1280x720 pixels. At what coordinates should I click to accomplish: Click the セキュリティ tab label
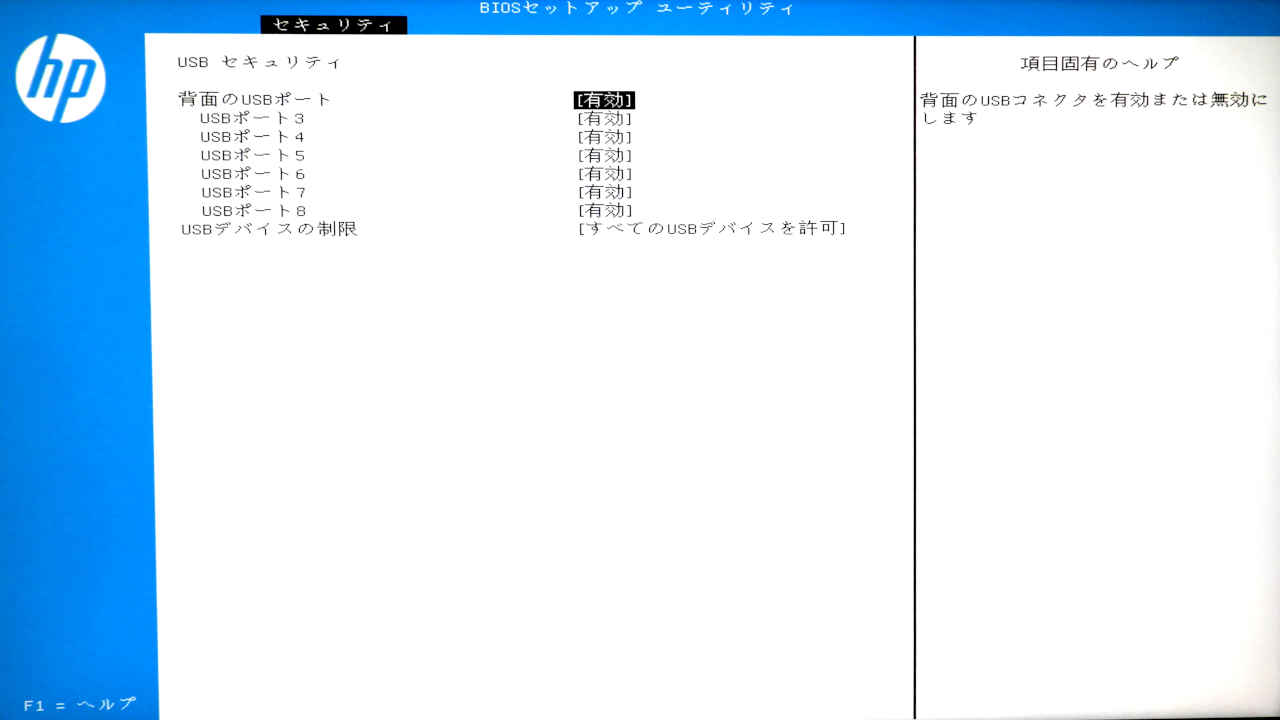334,25
